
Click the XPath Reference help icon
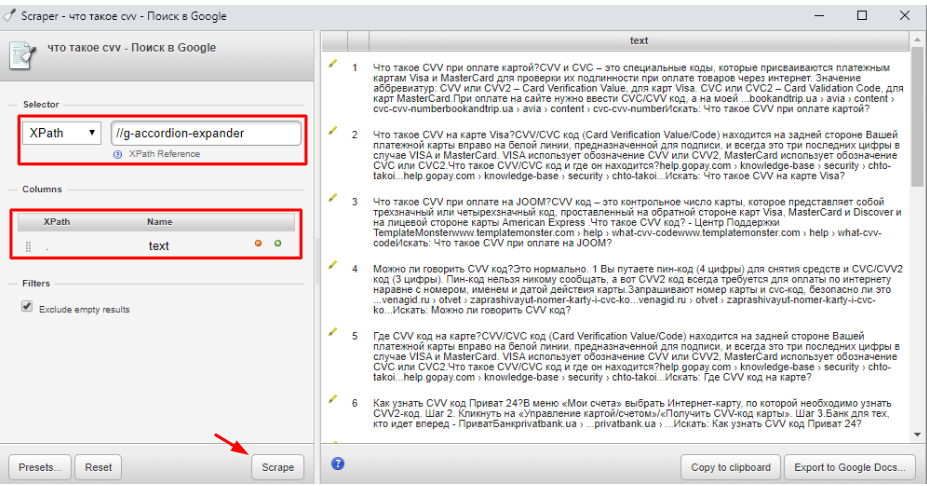pos(118,154)
